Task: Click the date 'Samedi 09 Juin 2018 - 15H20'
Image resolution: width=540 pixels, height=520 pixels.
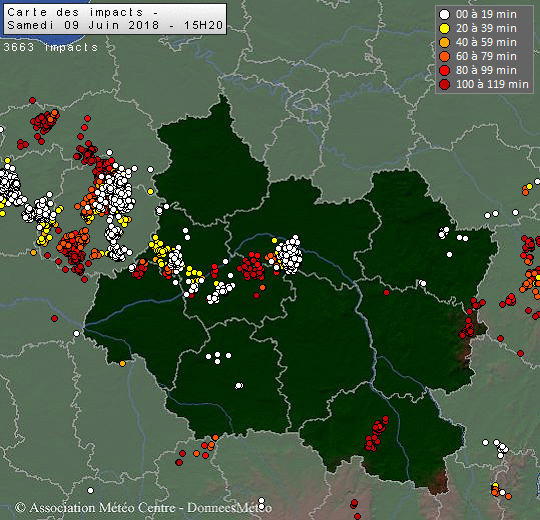Action: click(x=115, y=25)
